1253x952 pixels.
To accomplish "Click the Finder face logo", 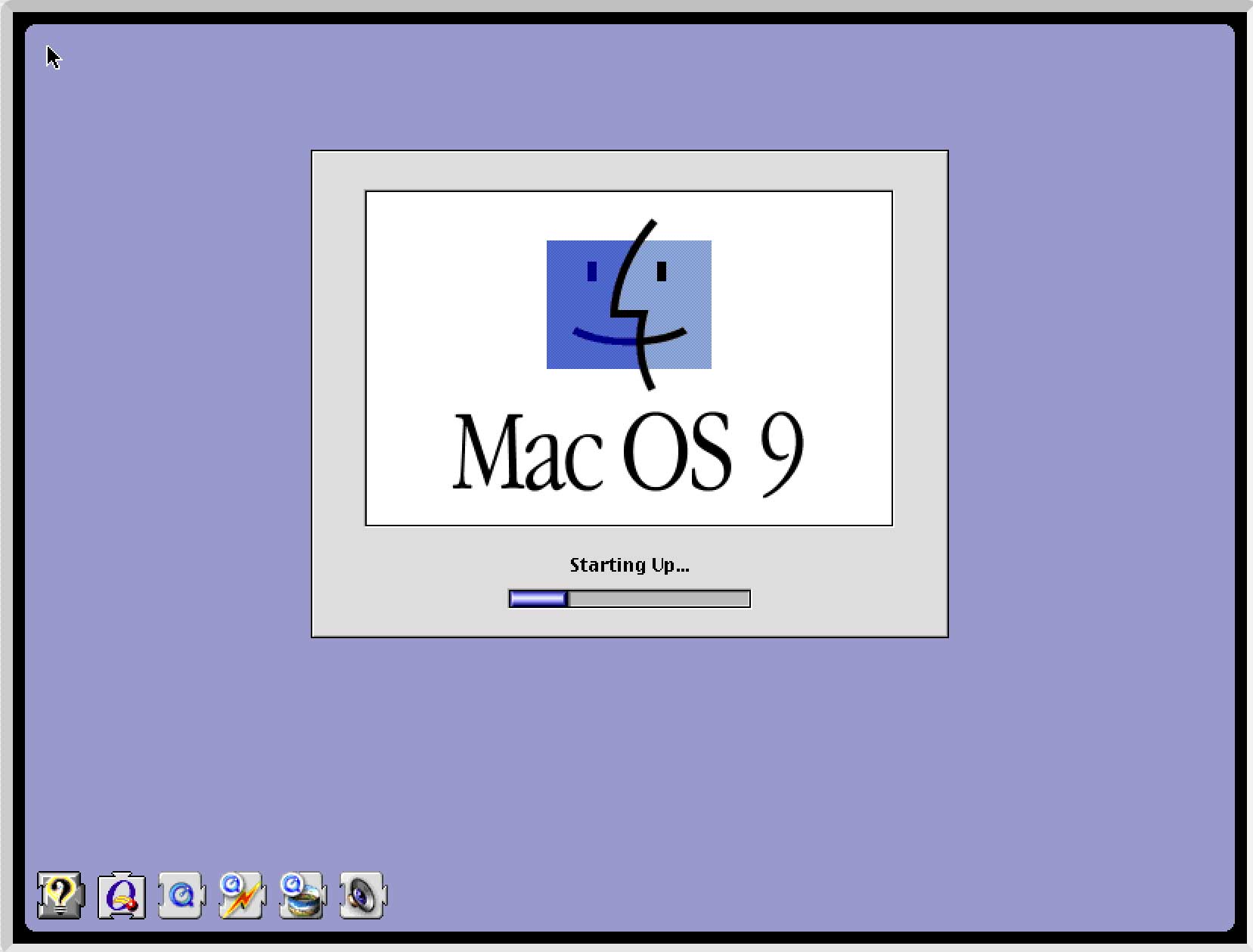I will pyautogui.click(x=629, y=305).
